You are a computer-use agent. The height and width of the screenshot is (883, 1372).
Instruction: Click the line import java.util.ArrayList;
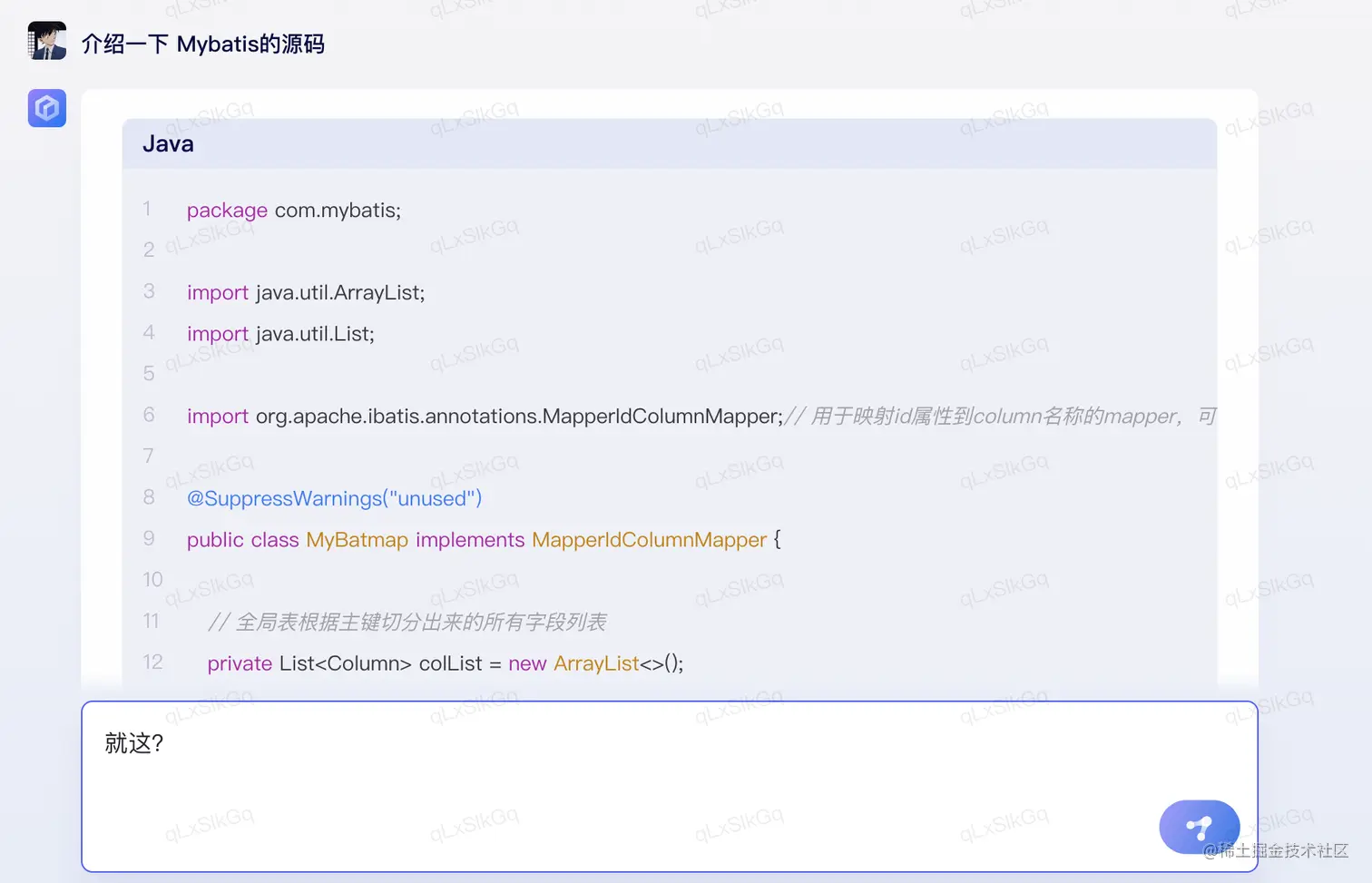coord(306,292)
